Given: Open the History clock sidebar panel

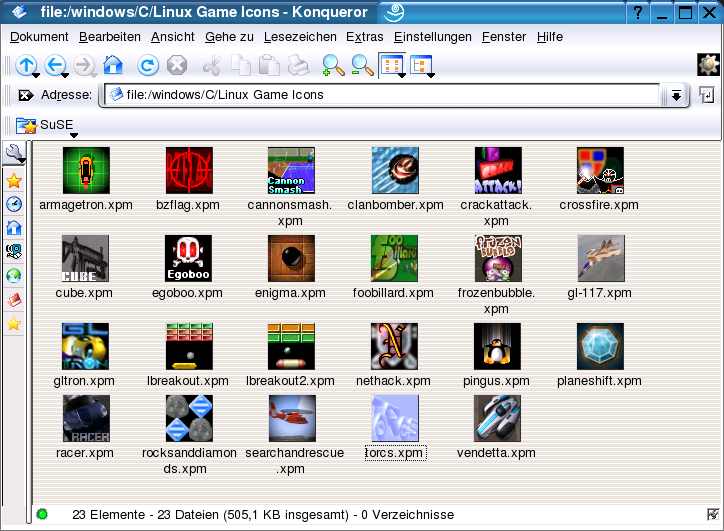Looking at the screenshot, I should click(x=14, y=204).
